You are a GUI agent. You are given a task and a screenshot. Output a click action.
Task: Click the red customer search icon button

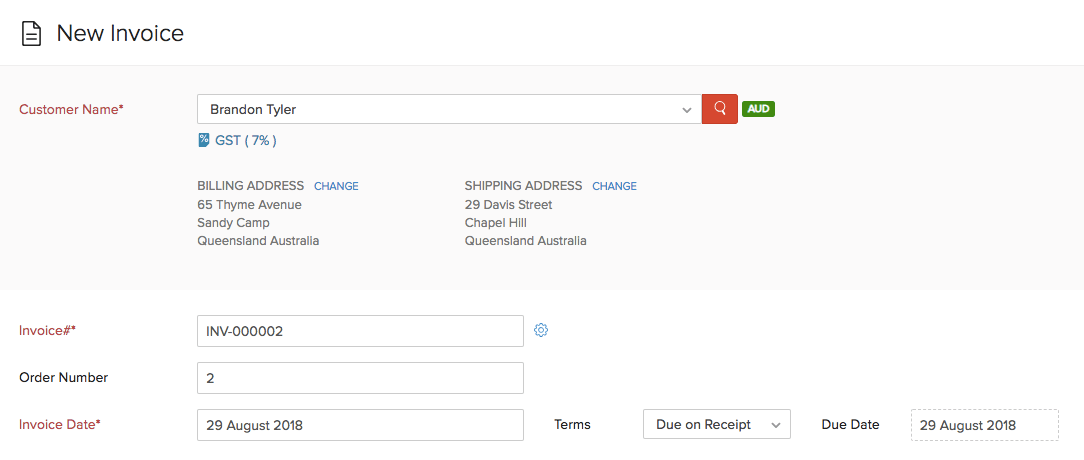pyautogui.click(x=719, y=109)
